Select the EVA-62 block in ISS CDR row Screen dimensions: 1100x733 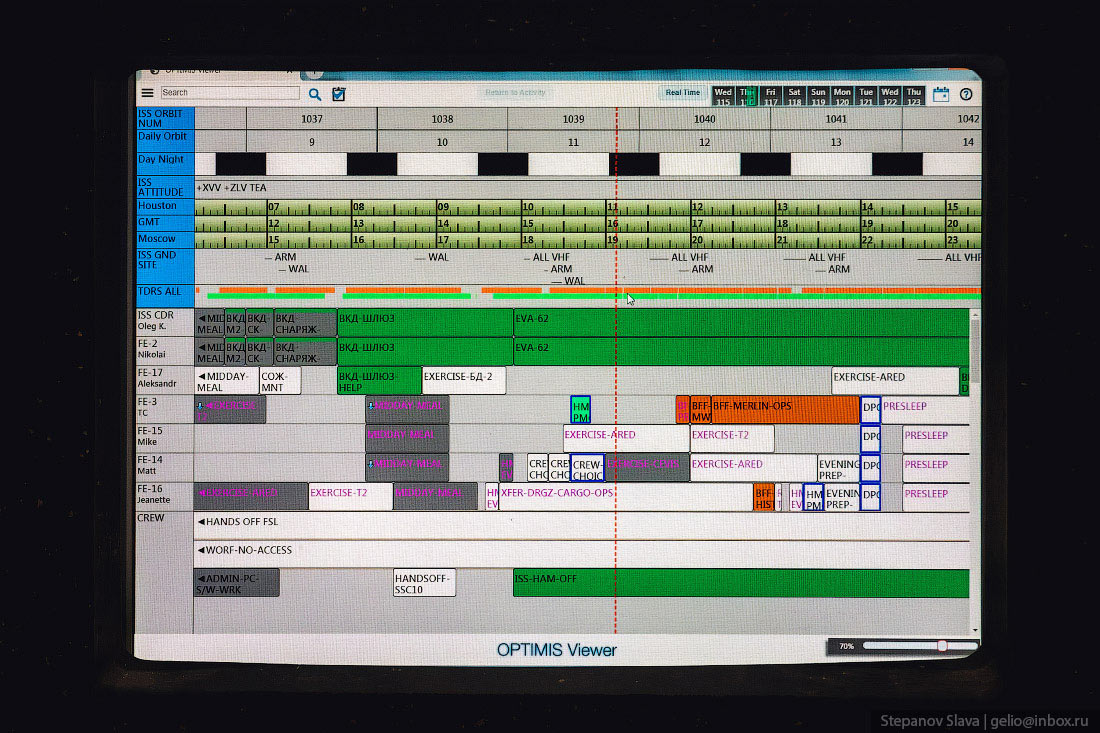tap(740, 322)
